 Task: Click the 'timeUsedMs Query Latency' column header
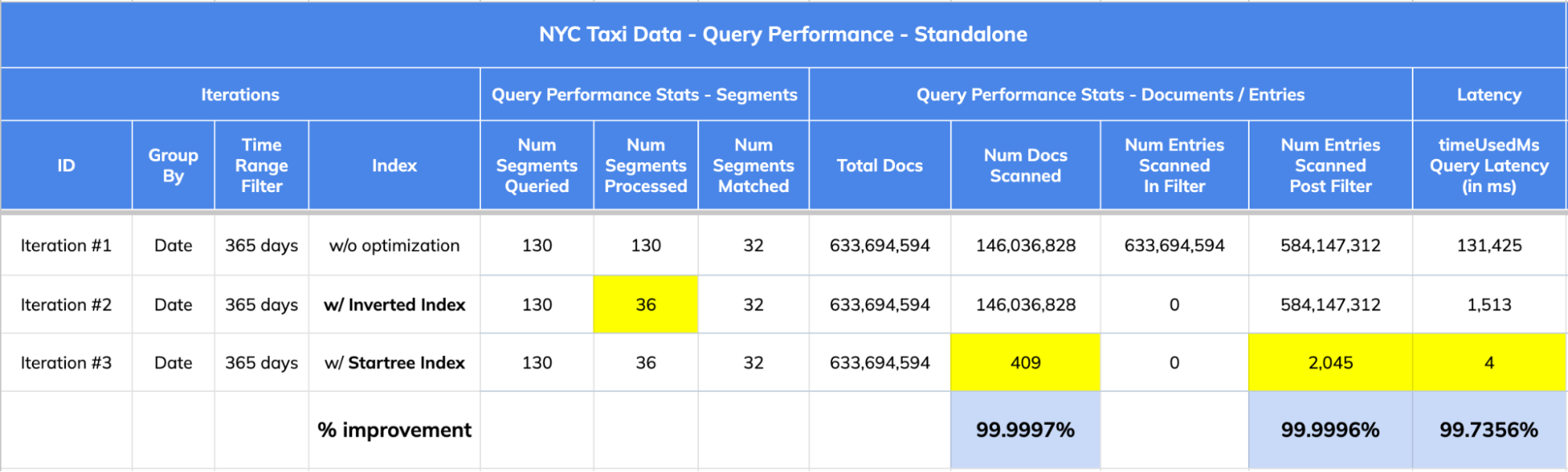coord(1489,165)
